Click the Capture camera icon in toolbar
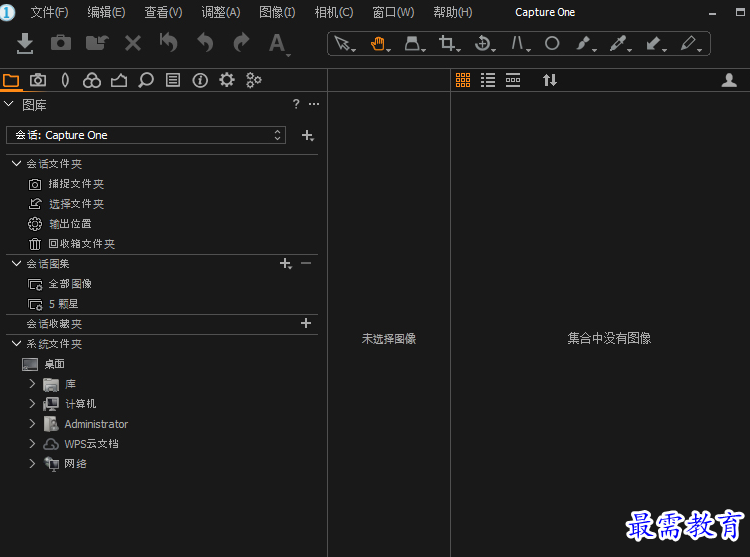The height and width of the screenshot is (557, 750). click(x=61, y=43)
